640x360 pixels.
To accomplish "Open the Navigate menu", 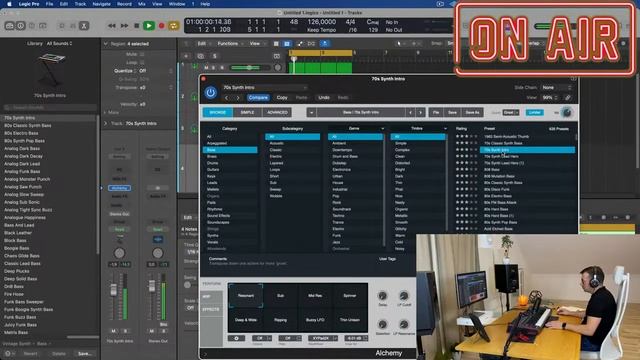I will (102, 4).
